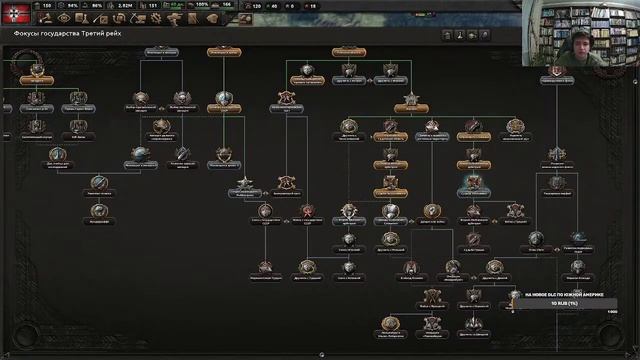Select the Дружба с Грецией focus

tap(307, 272)
